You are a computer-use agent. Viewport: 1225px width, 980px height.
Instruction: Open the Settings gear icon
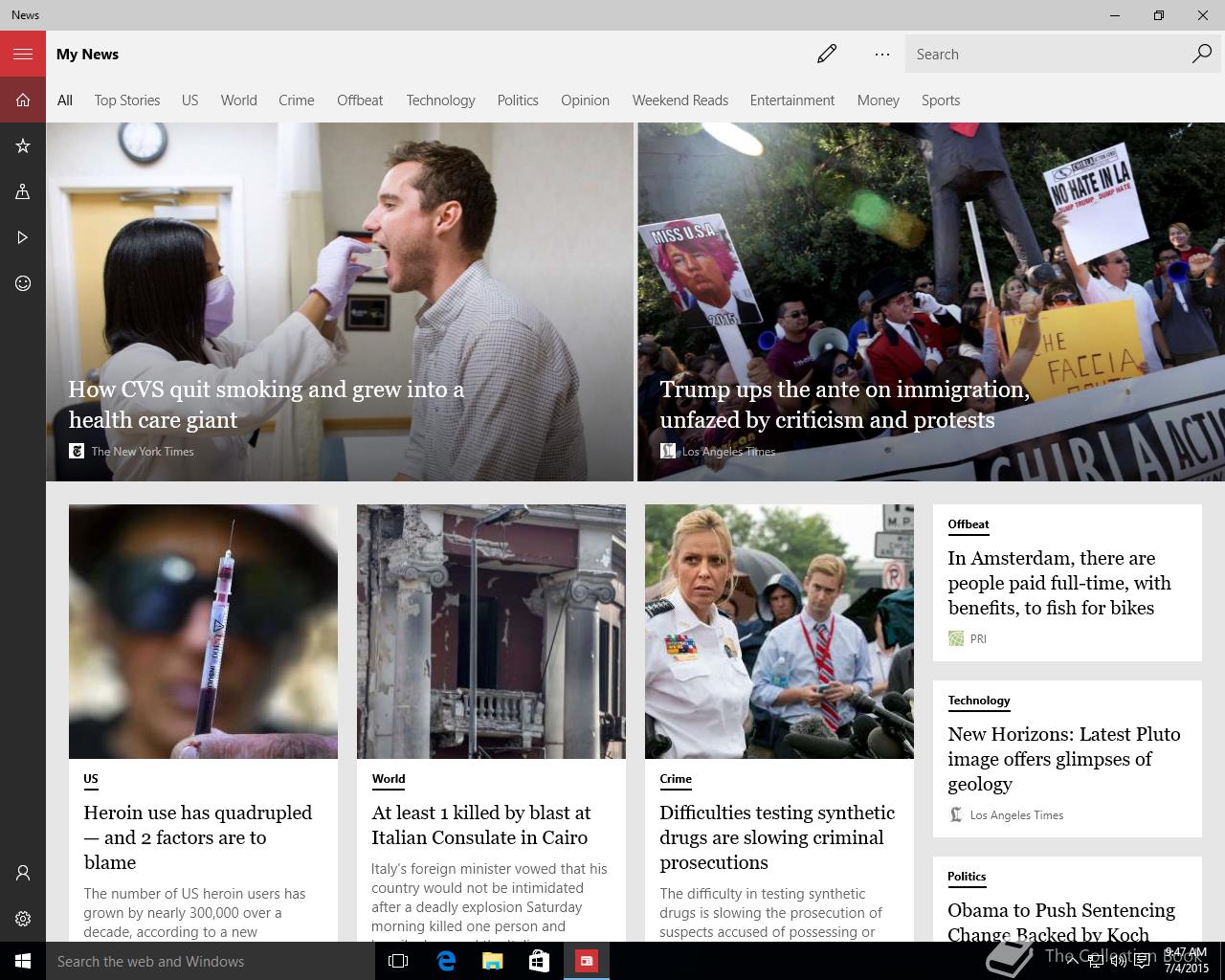(23, 919)
